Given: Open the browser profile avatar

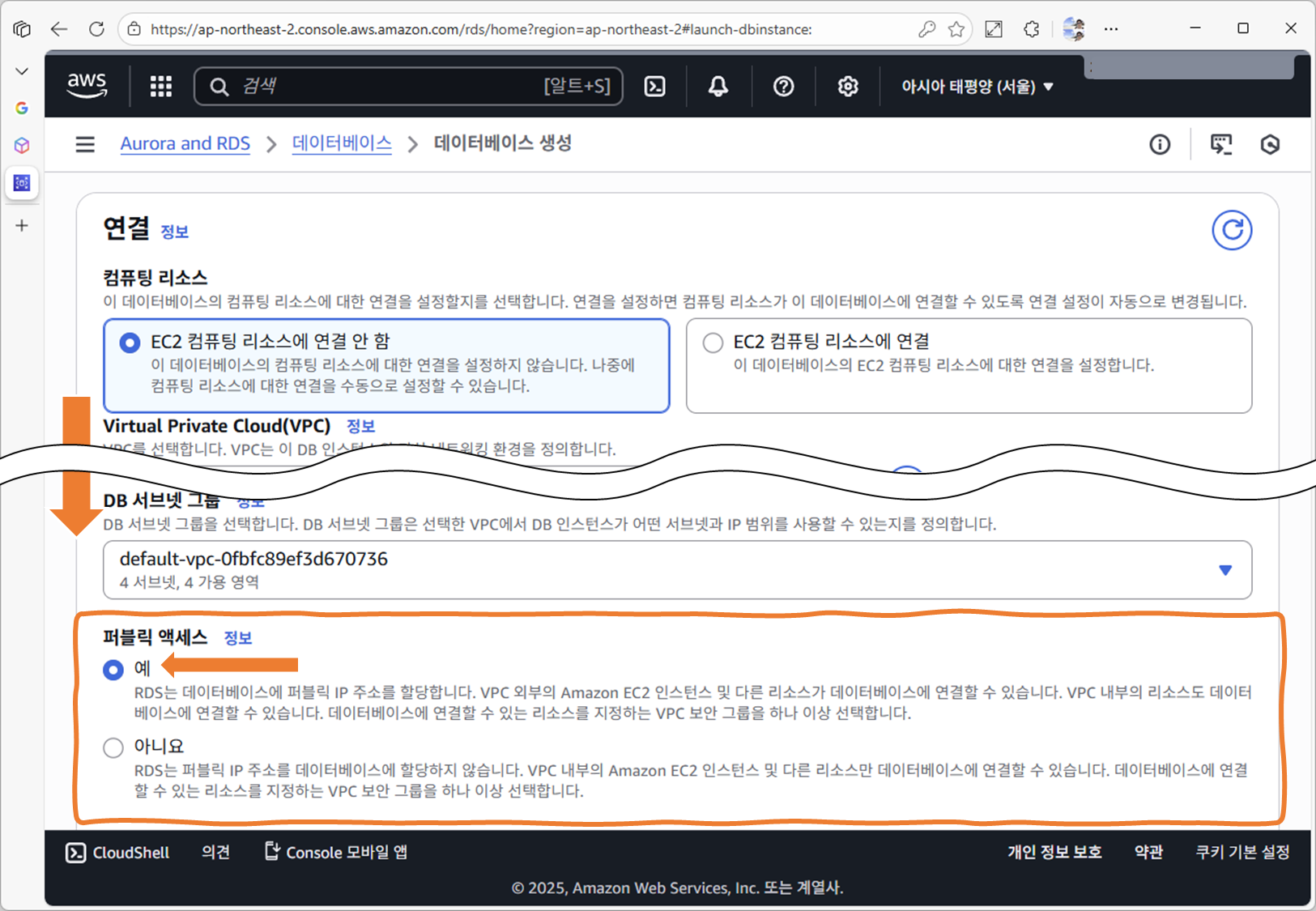Looking at the screenshot, I should click(1074, 29).
